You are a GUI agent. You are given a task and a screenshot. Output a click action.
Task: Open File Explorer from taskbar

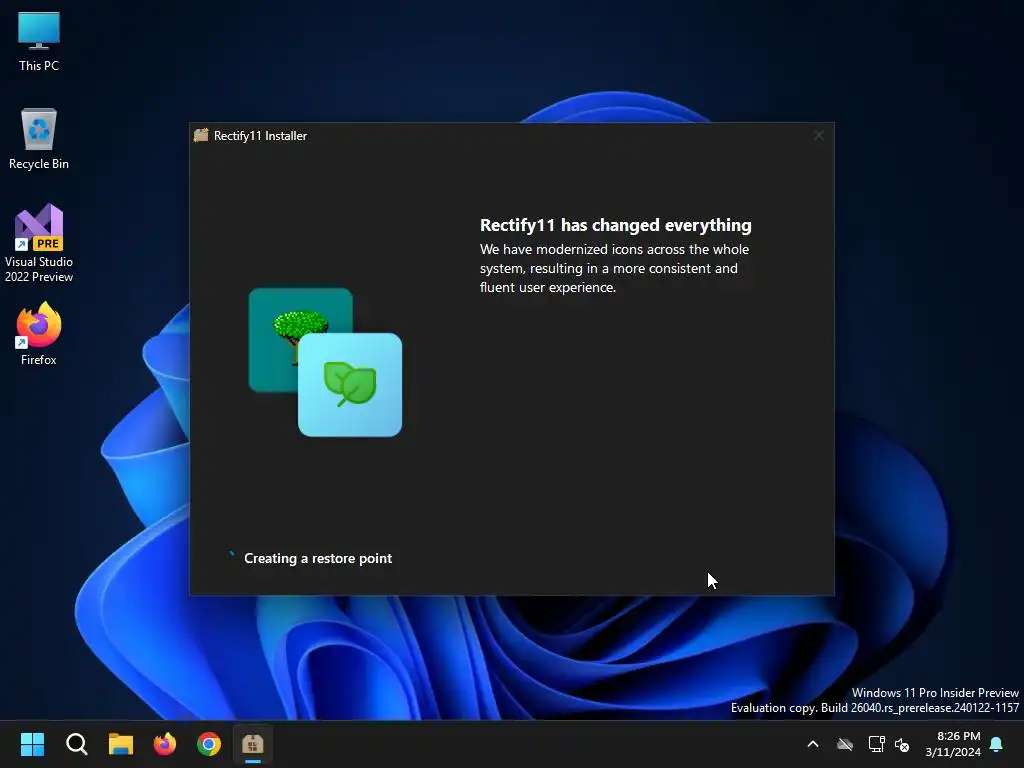121,744
